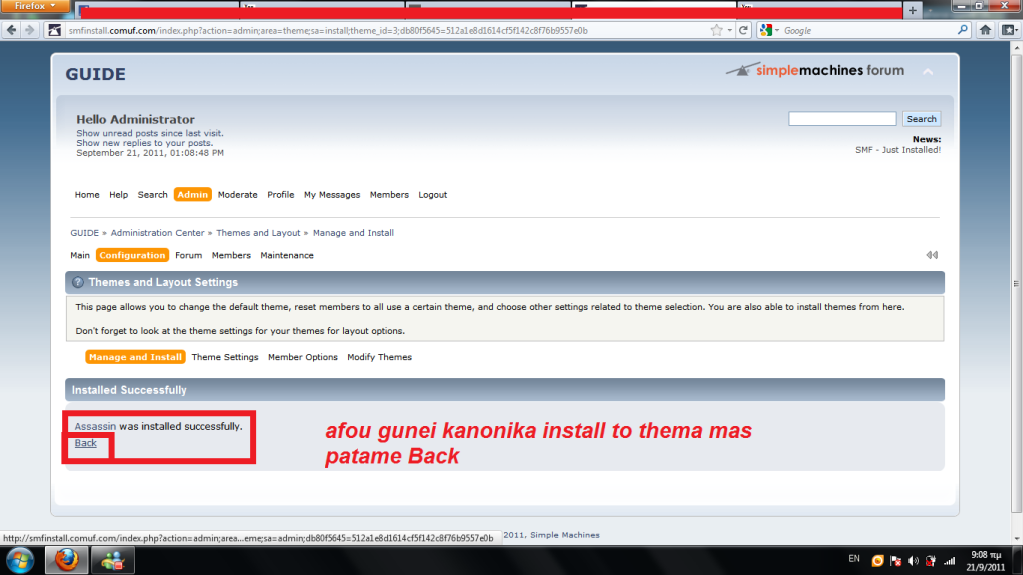Open the Firefox application menu dropdown
This screenshot has width=1023, height=575.
(x=35, y=6)
